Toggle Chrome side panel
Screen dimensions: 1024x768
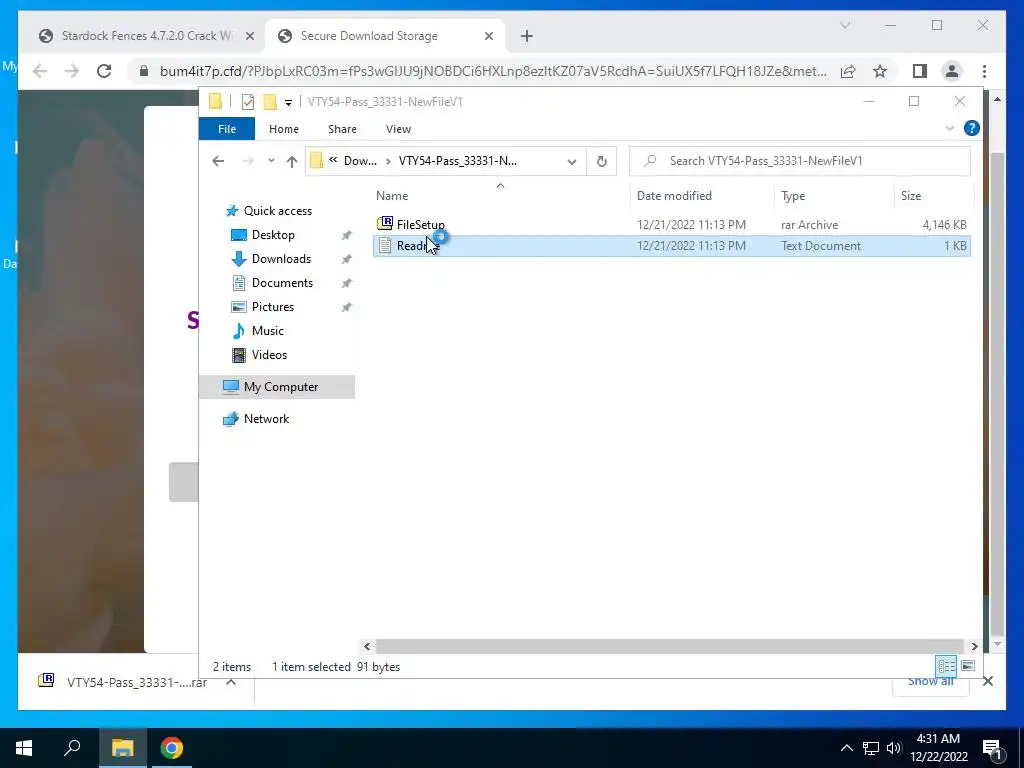click(920, 71)
